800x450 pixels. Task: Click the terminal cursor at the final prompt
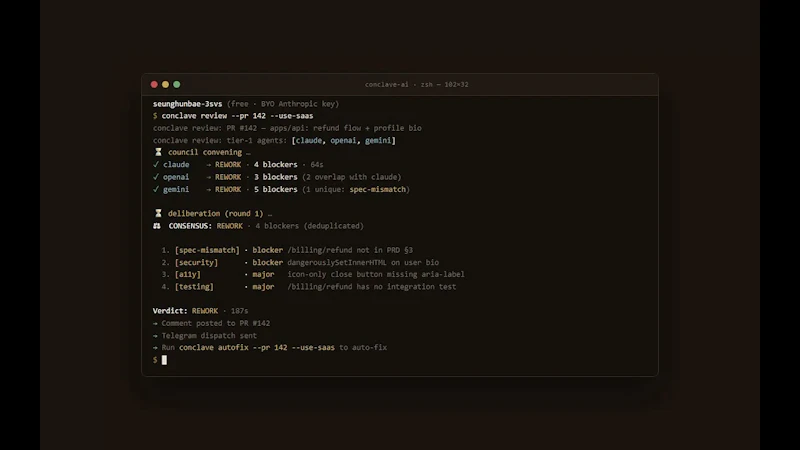click(x=164, y=360)
